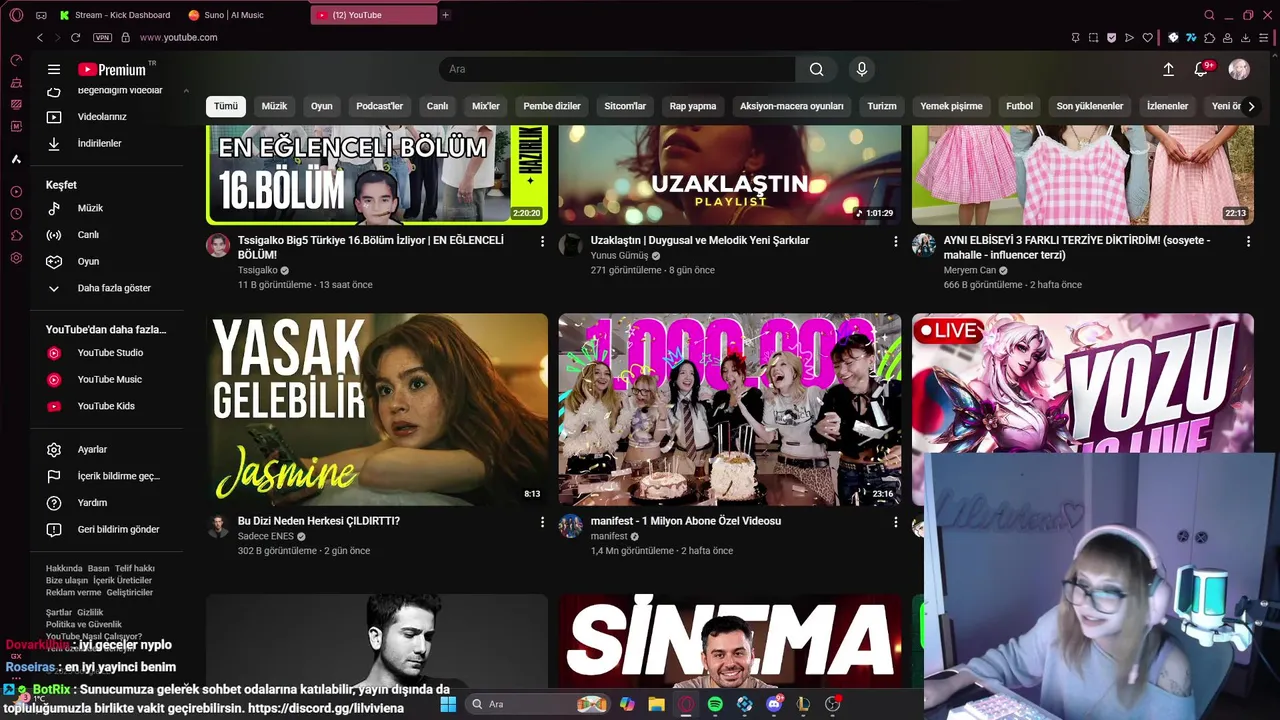Focus the YouTube Ara search box
The width and height of the screenshot is (1280, 720).
pos(617,69)
